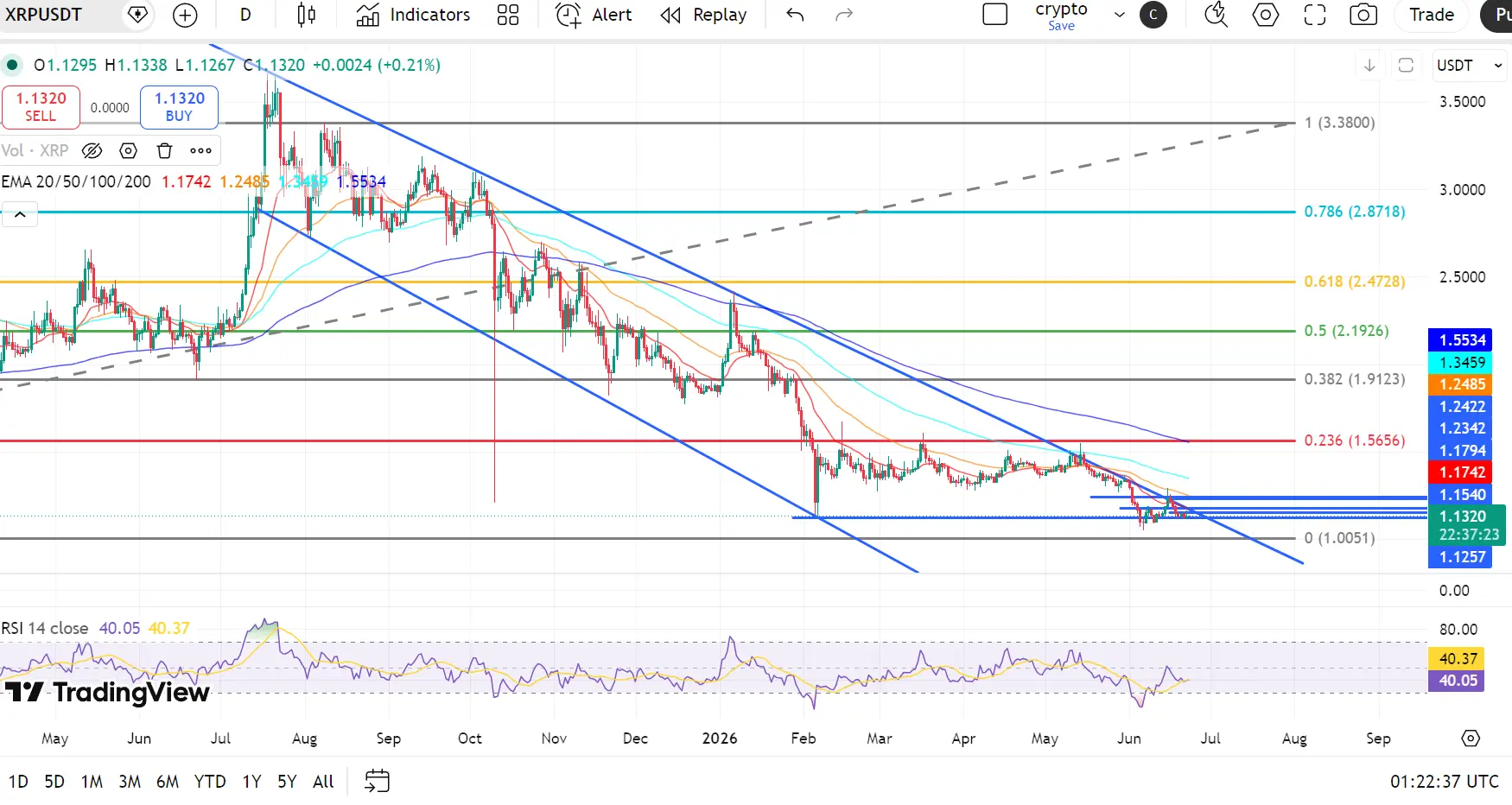Open the symbol flag marker icon
Screen dimensions: 1512x805
tap(137, 15)
